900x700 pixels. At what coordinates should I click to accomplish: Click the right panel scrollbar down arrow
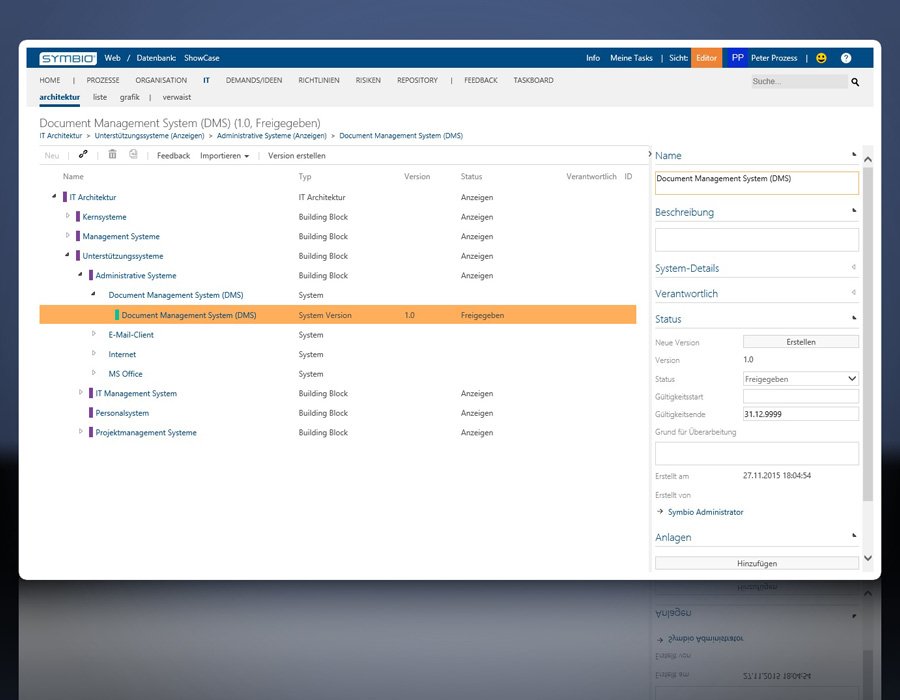pyautogui.click(x=868, y=558)
